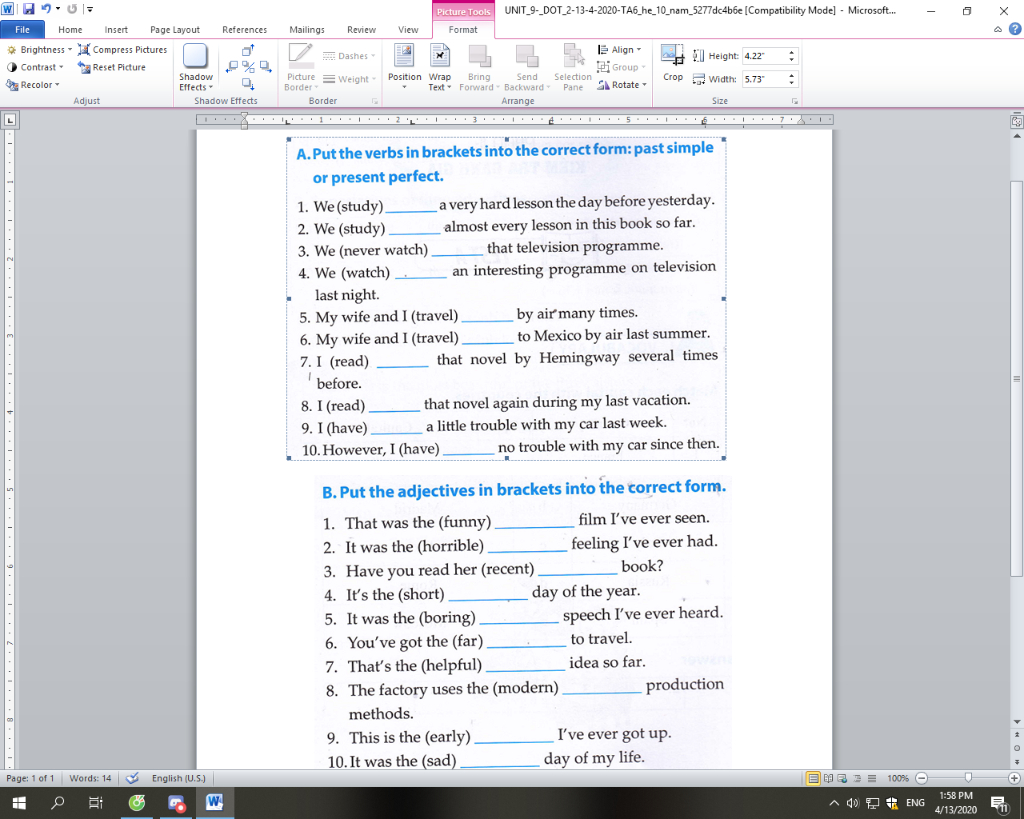The width and height of the screenshot is (1024, 819).
Task: Click the Shadow On/Off toggle icon
Action: point(248,67)
